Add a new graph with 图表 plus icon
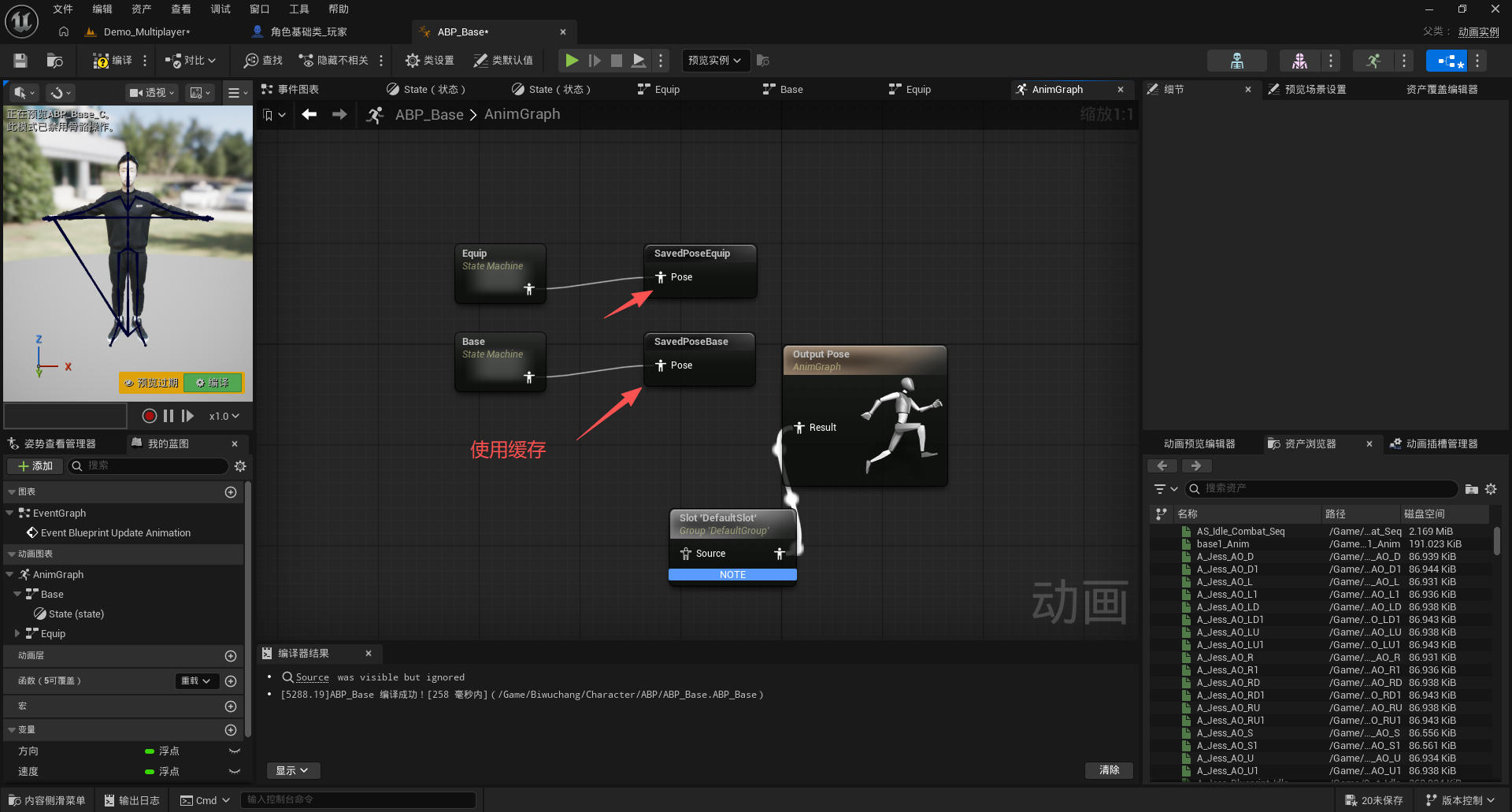1512x812 pixels. [231, 492]
